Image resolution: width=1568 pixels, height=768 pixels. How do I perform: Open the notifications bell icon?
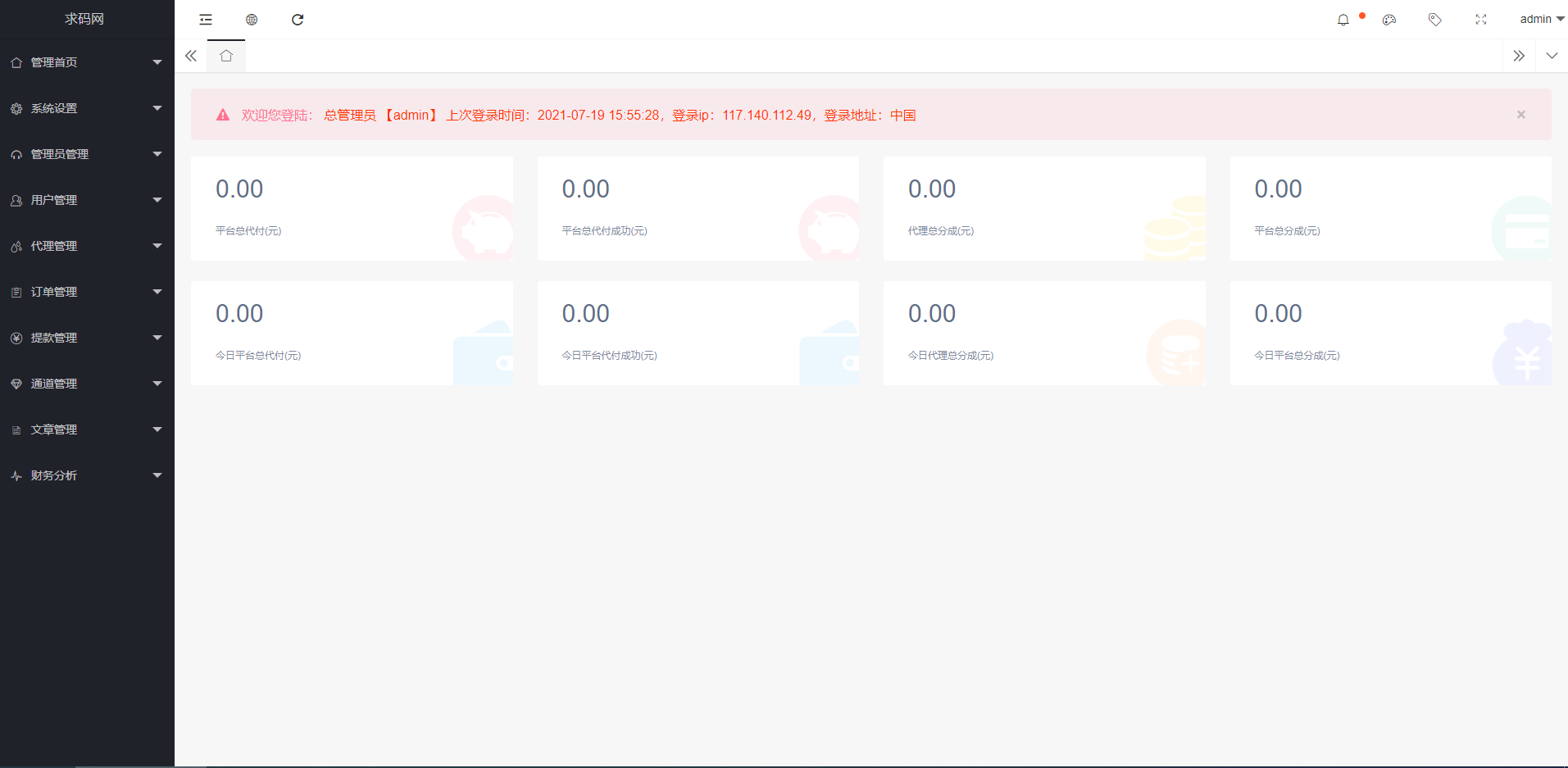click(x=1343, y=20)
